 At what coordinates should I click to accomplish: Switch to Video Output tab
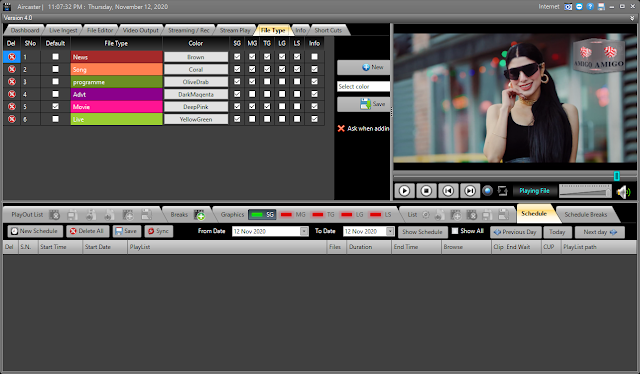click(x=140, y=30)
